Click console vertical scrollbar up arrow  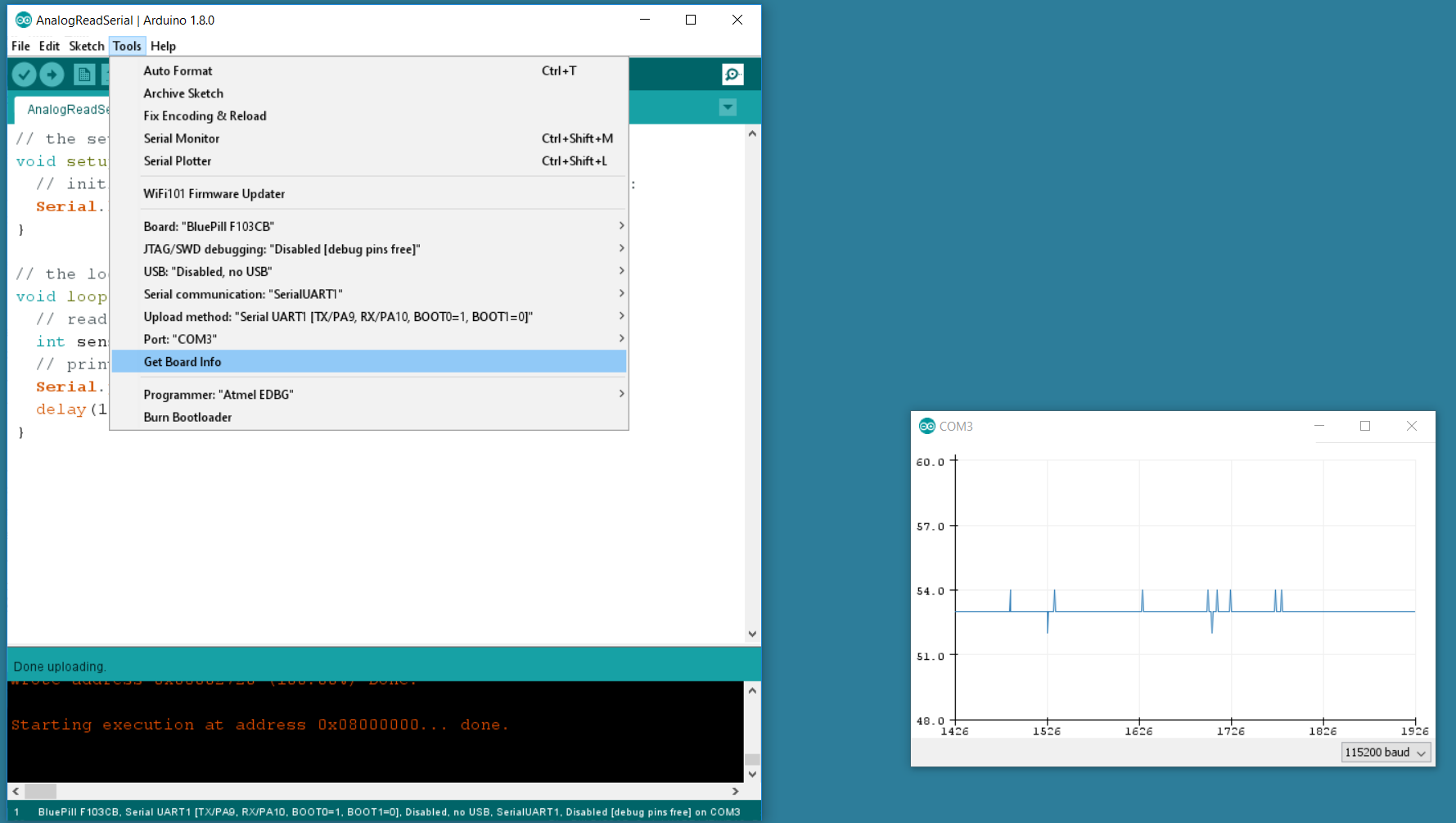pyautogui.click(x=752, y=690)
